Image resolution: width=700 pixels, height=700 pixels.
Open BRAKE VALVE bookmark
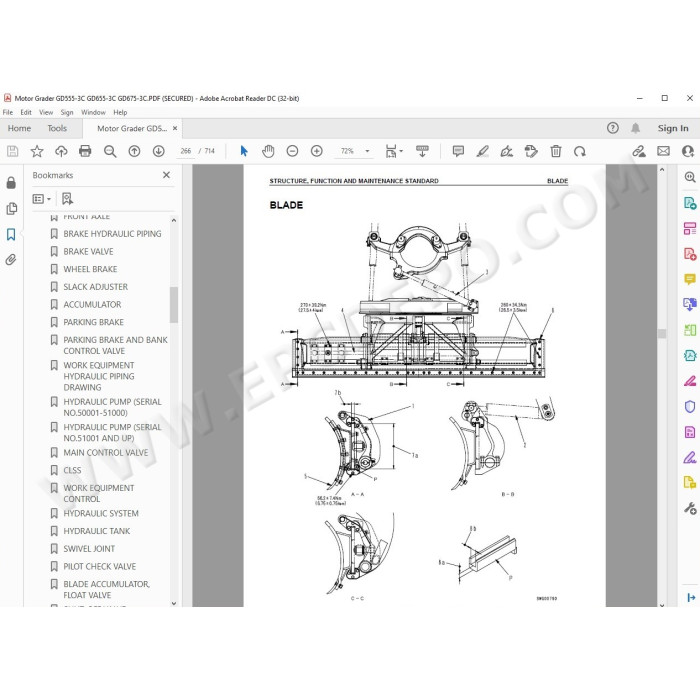(x=88, y=251)
